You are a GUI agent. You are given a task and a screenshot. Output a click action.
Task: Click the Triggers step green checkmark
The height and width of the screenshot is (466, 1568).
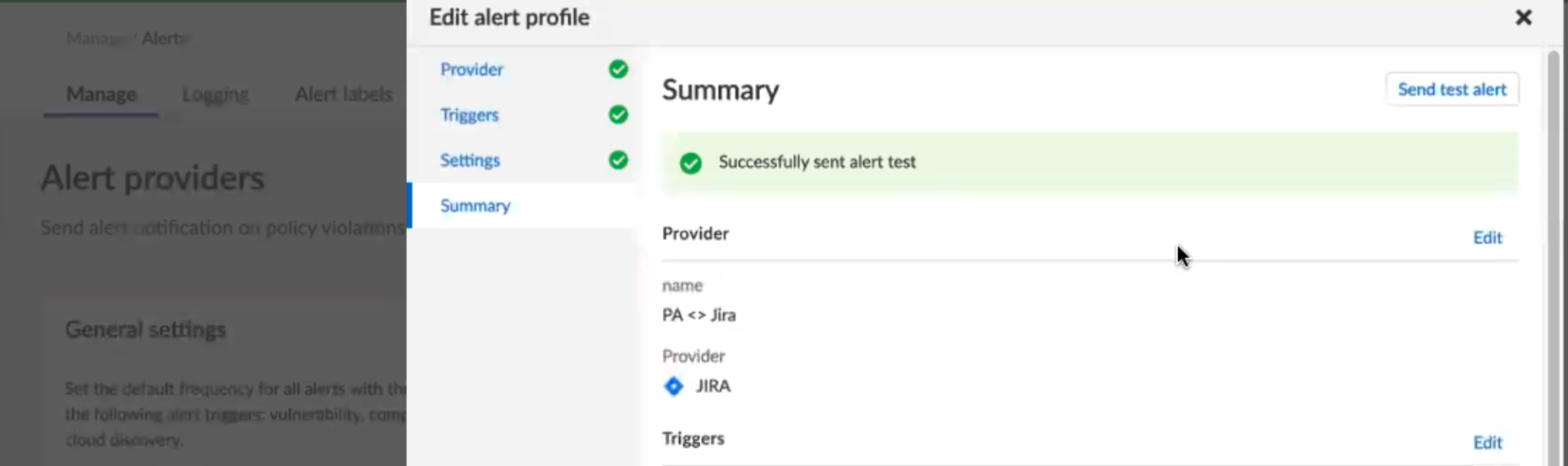618,115
